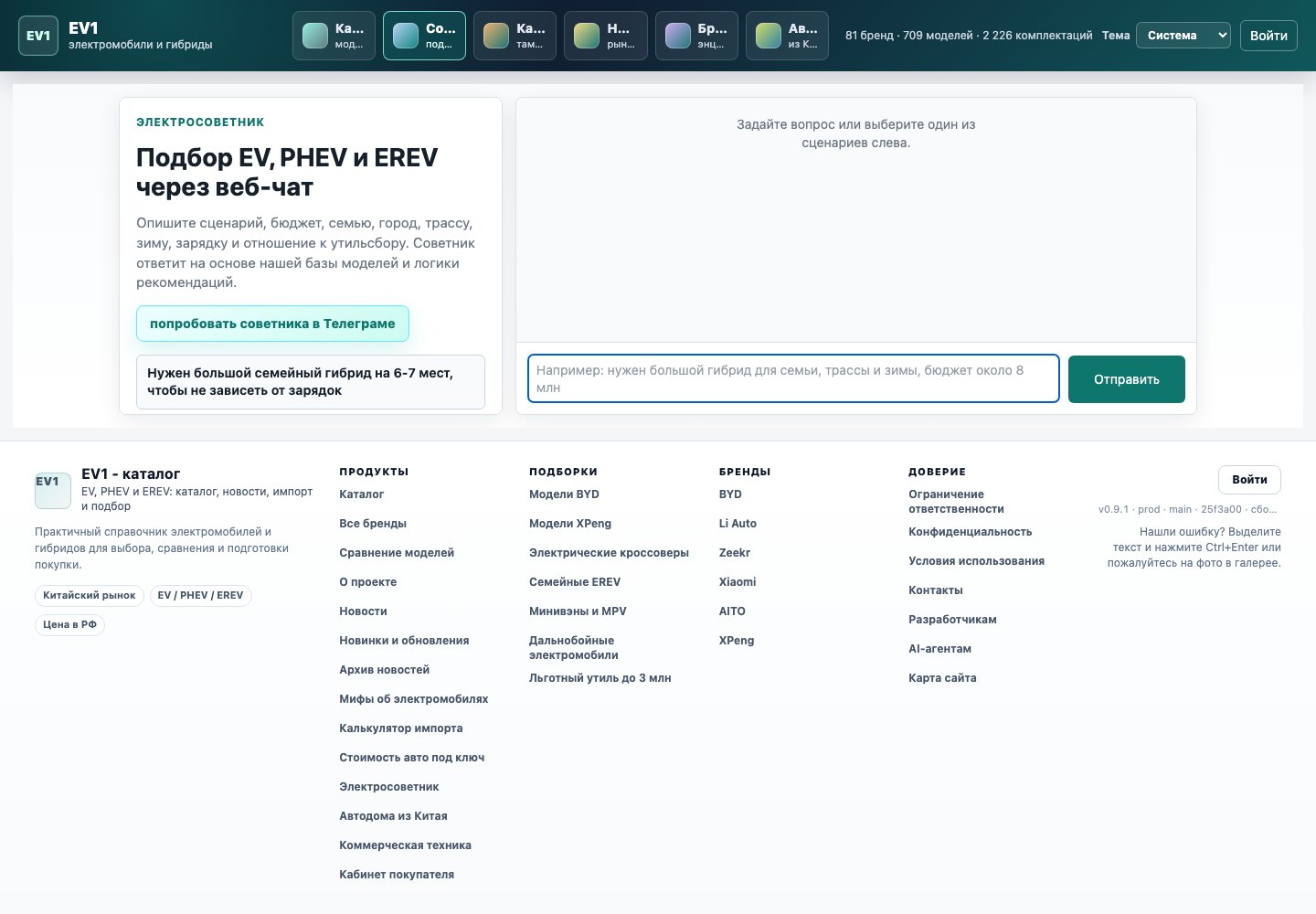Select the family hybrid 6-7 seats scenario
The height and width of the screenshot is (914, 1316).
[311, 382]
